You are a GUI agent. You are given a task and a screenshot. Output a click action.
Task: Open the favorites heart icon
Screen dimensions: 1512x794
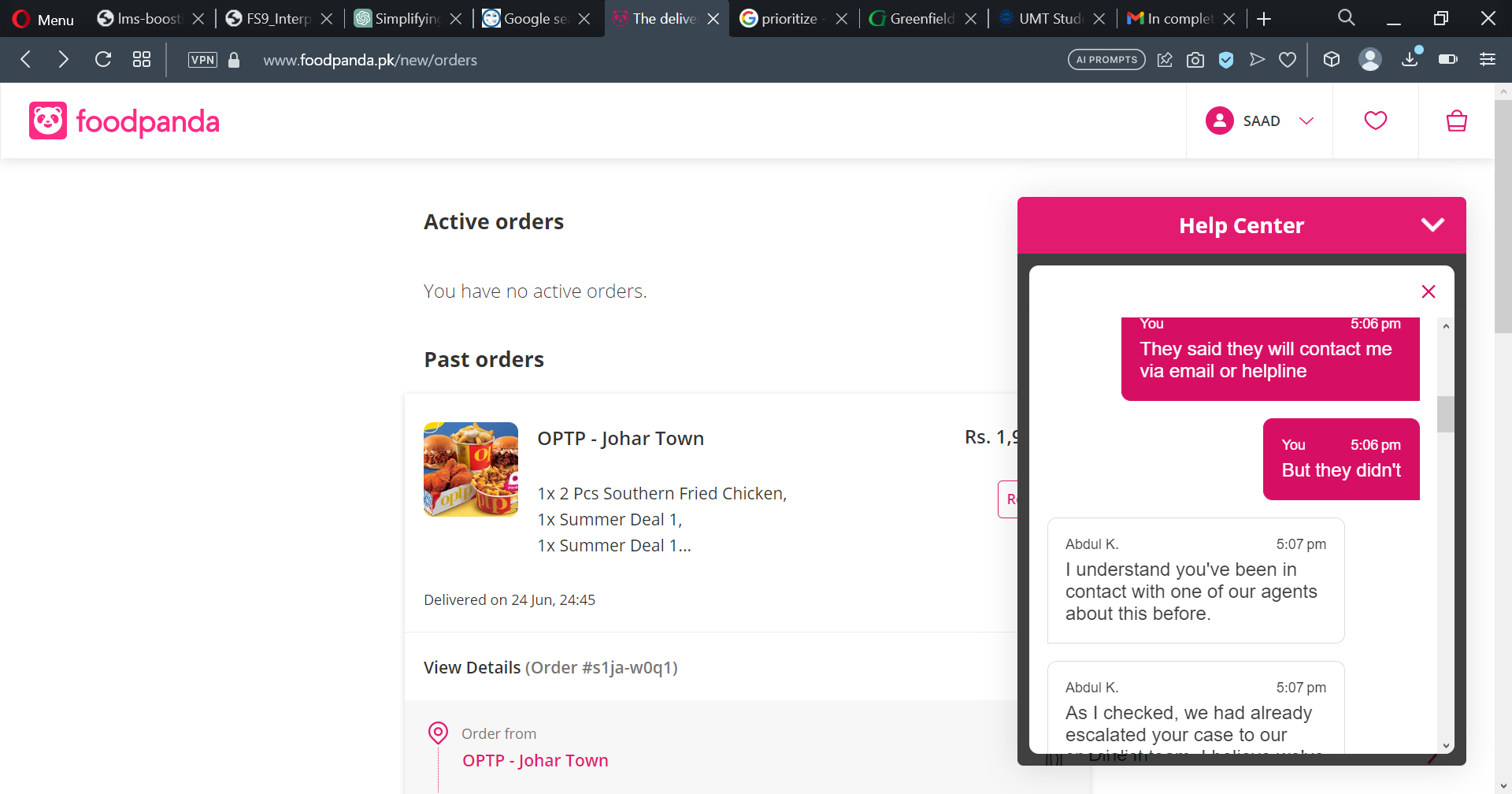[x=1375, y=120]
